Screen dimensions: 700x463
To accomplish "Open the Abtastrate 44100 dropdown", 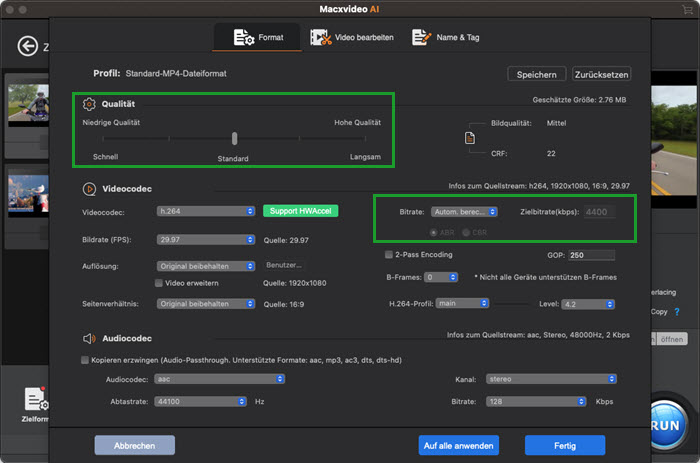I will (x=200, y=401).
